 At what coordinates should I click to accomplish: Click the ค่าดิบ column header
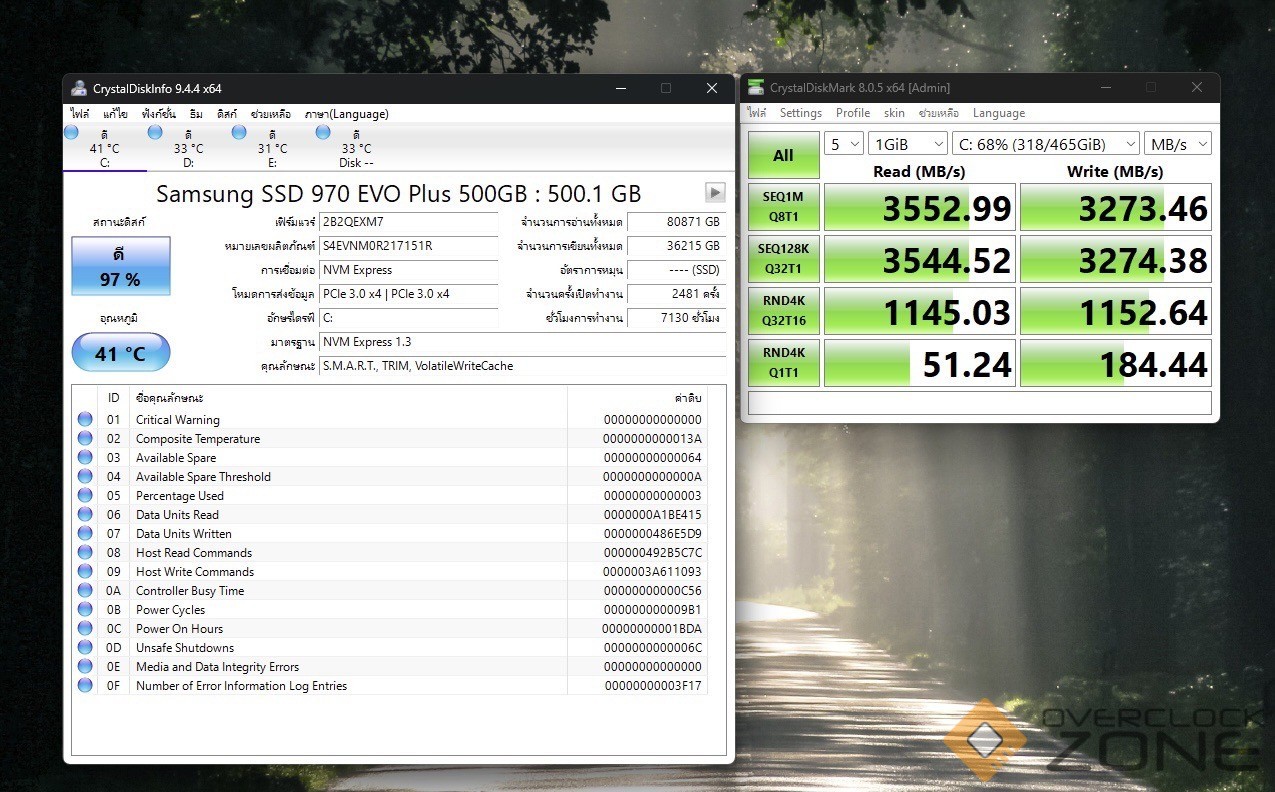click(637, 398)
